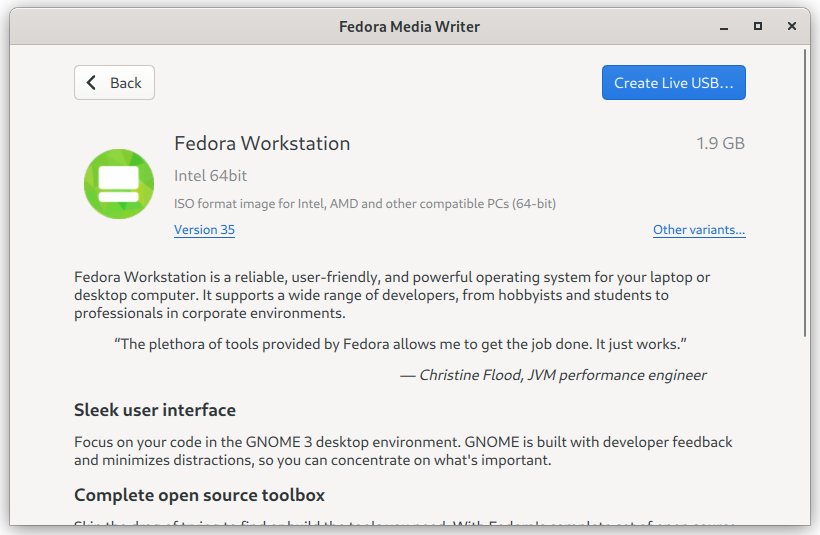The image size is (820, 535).
Task: Click the 'Complete open source toolbox' heading
Action: [x=199, y=495]
